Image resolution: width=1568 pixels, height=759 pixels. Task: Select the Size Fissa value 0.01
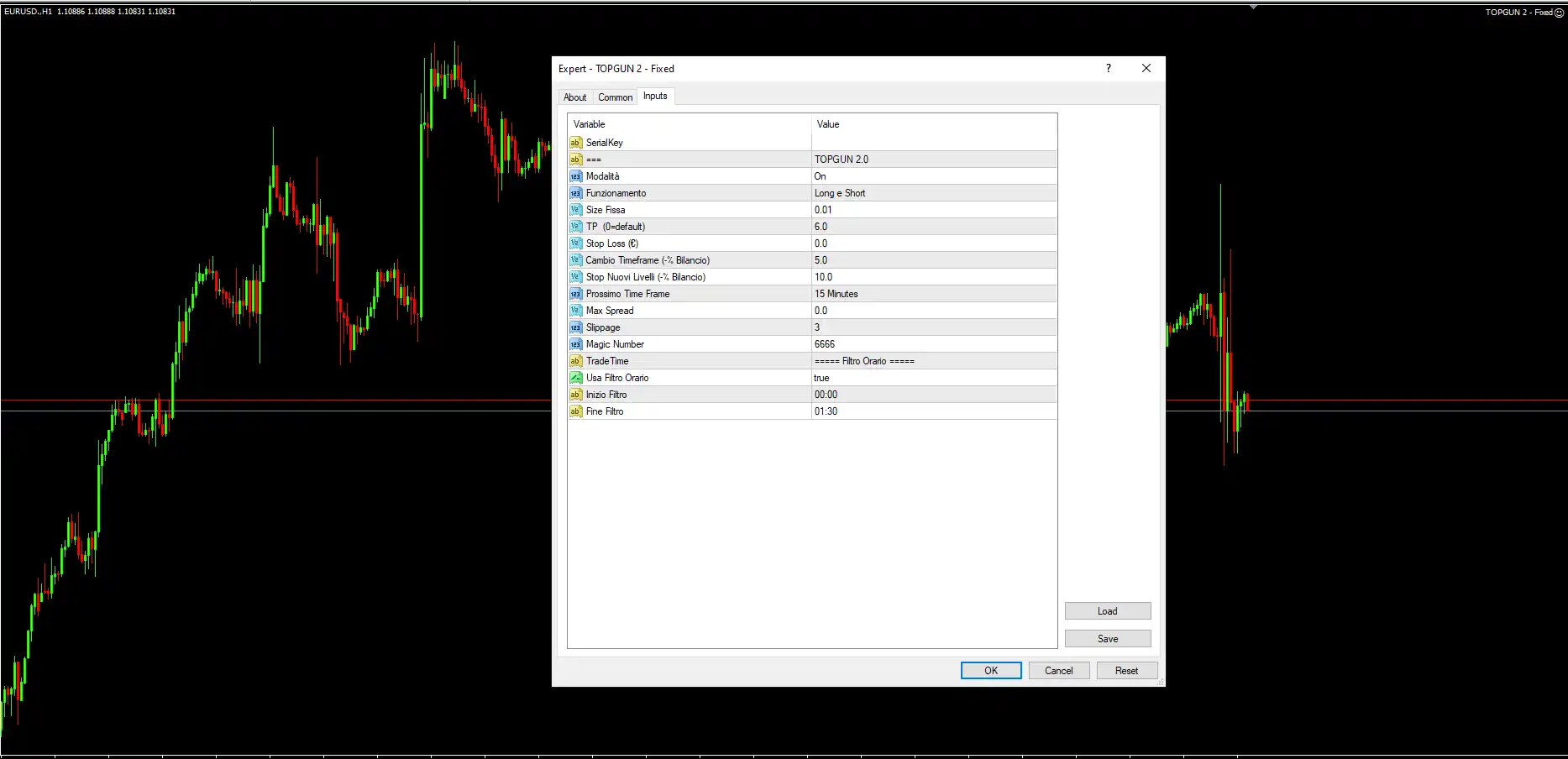934,210
